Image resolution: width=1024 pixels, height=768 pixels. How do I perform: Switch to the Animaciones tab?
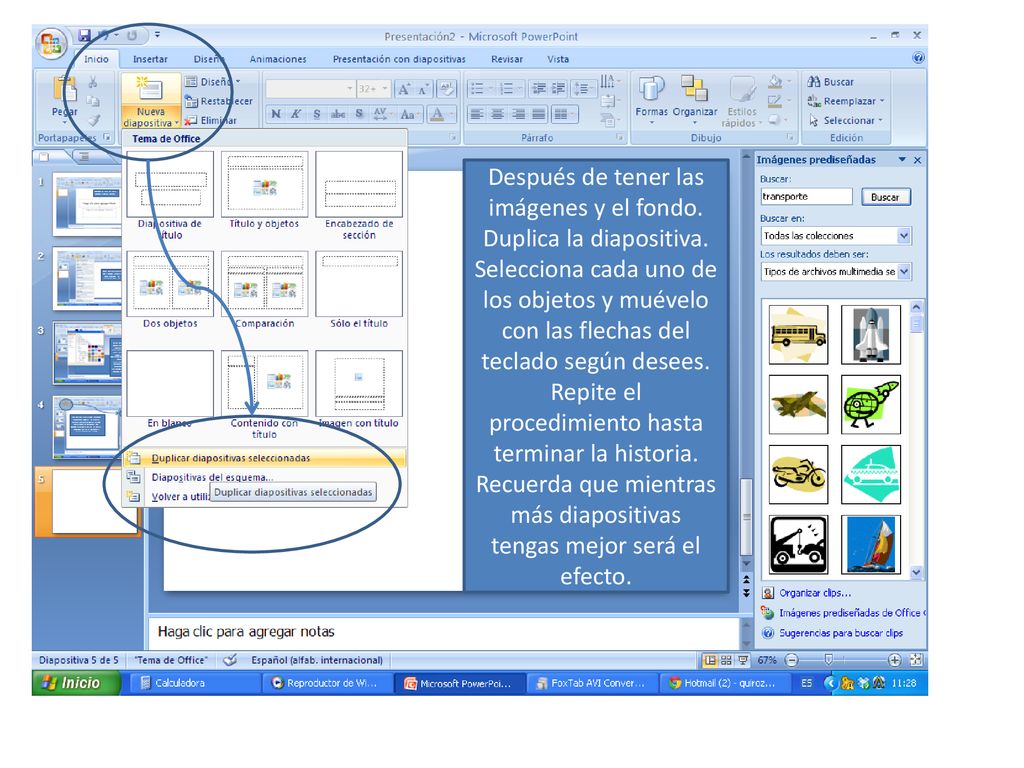point(278,59)
